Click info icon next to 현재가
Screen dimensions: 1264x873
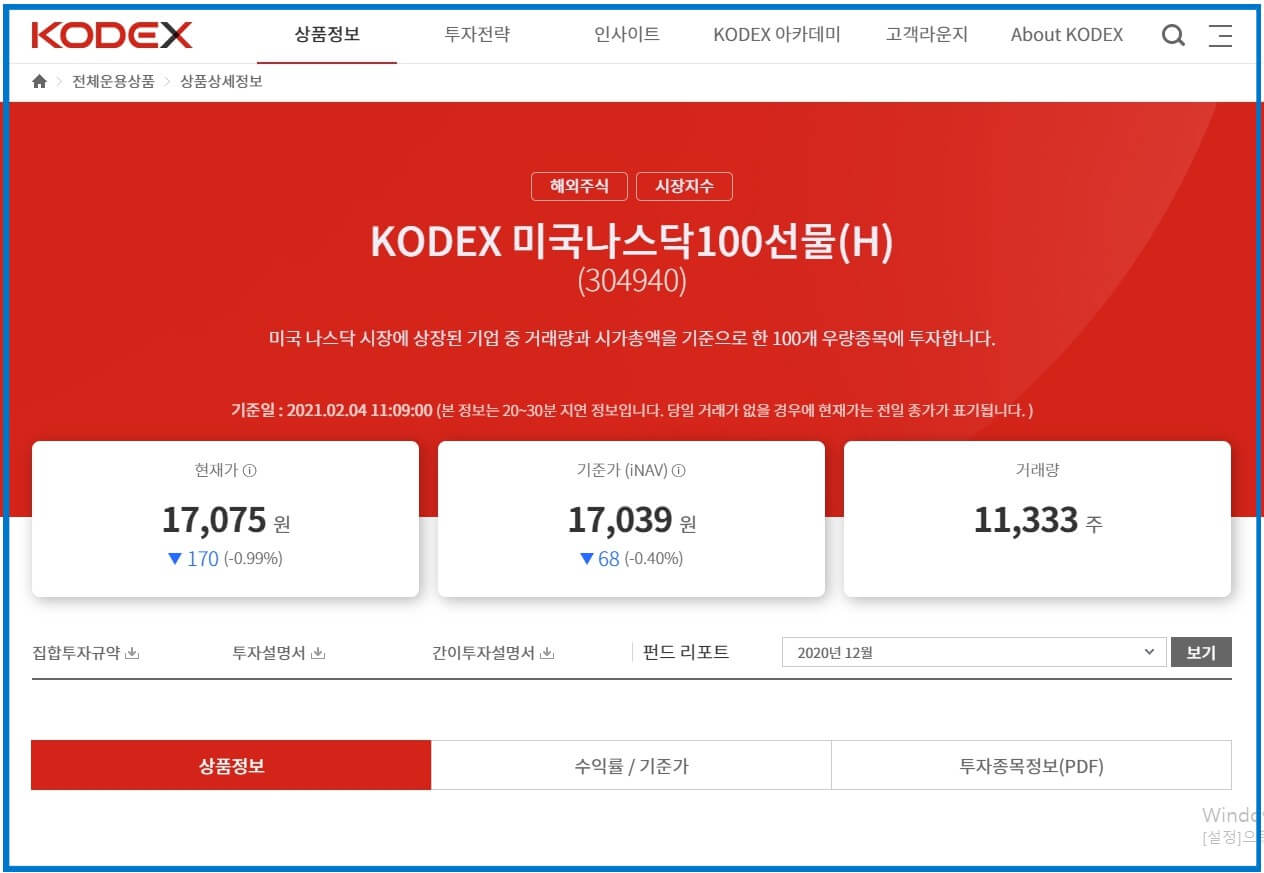[250, 470]
